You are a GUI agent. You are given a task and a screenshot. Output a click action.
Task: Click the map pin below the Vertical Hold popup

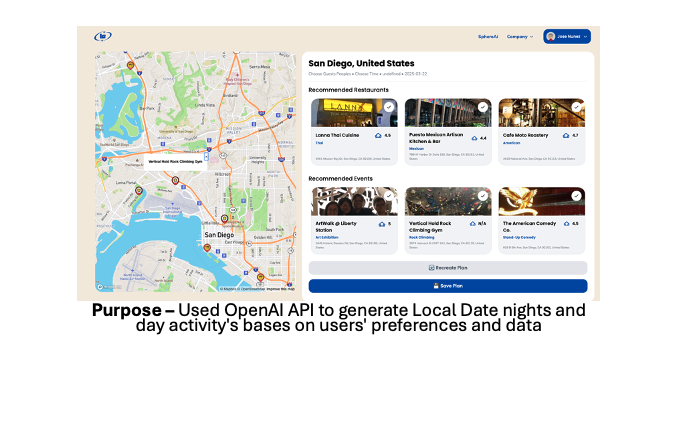click(x=175, y=181)
